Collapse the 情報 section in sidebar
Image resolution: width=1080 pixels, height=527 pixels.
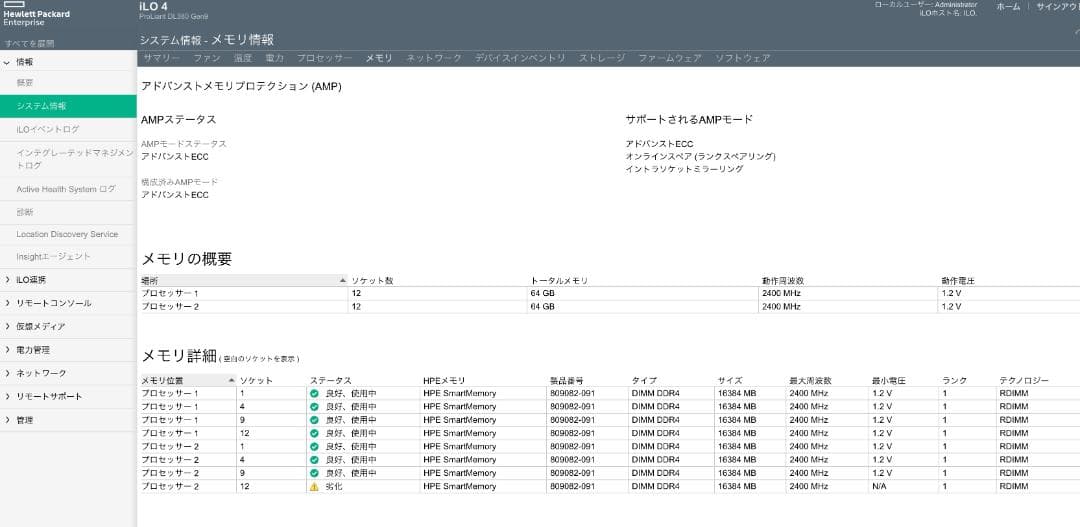[x=7, y=62]
